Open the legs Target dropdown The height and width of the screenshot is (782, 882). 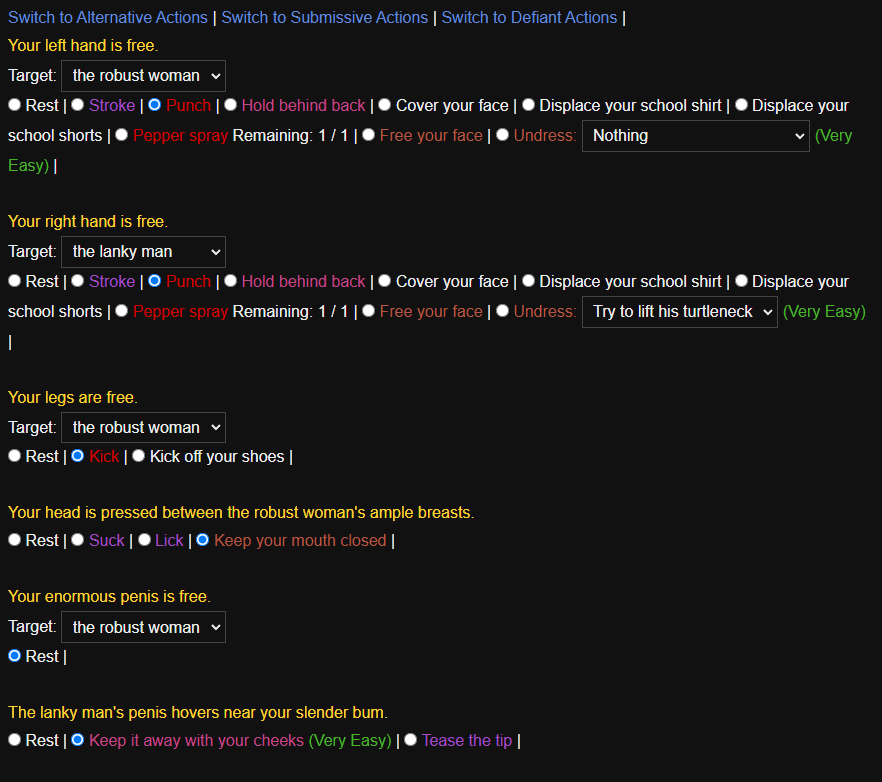click(143, 428)
